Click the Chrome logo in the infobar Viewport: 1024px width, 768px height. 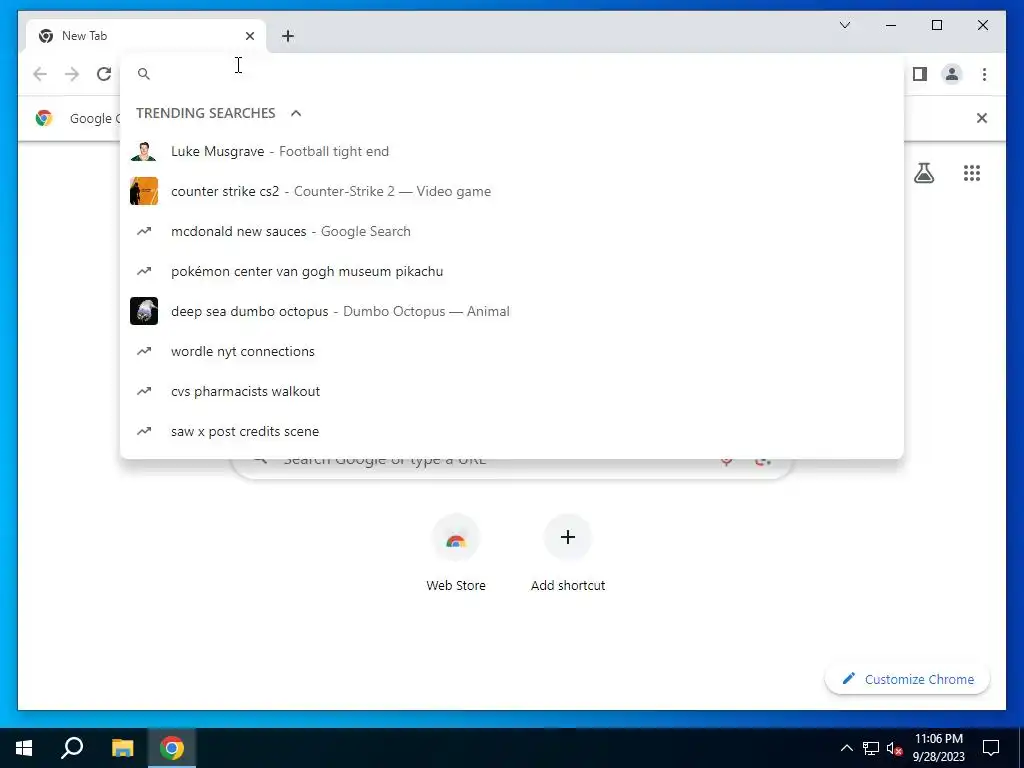[44, 118]
